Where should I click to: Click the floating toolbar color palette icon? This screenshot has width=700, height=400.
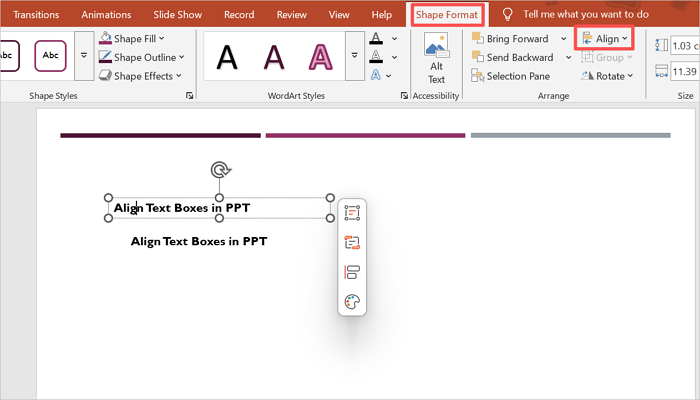tap(352, 302)
